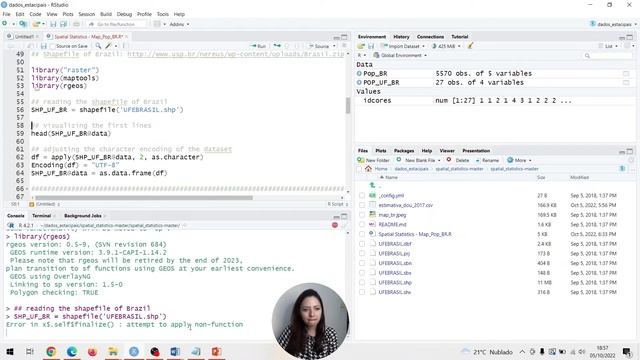This screenshot has width=640, height=360.
Task: Check the box next to map_br.jpeg
Action: tap(362, 215)
